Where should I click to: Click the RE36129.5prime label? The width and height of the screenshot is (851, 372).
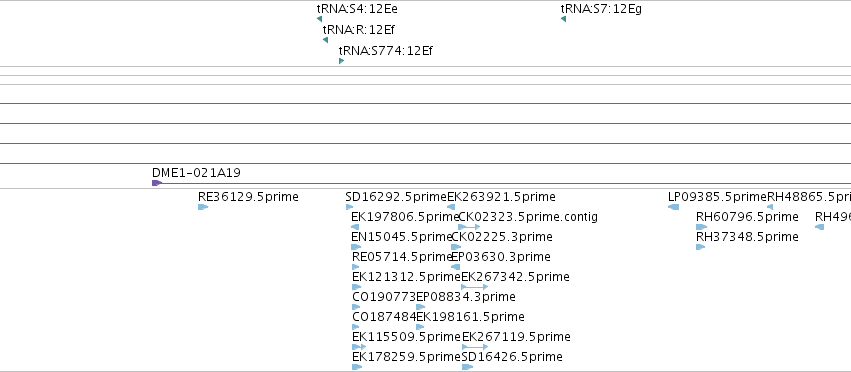pyautogui.click(x=248, y=197)
